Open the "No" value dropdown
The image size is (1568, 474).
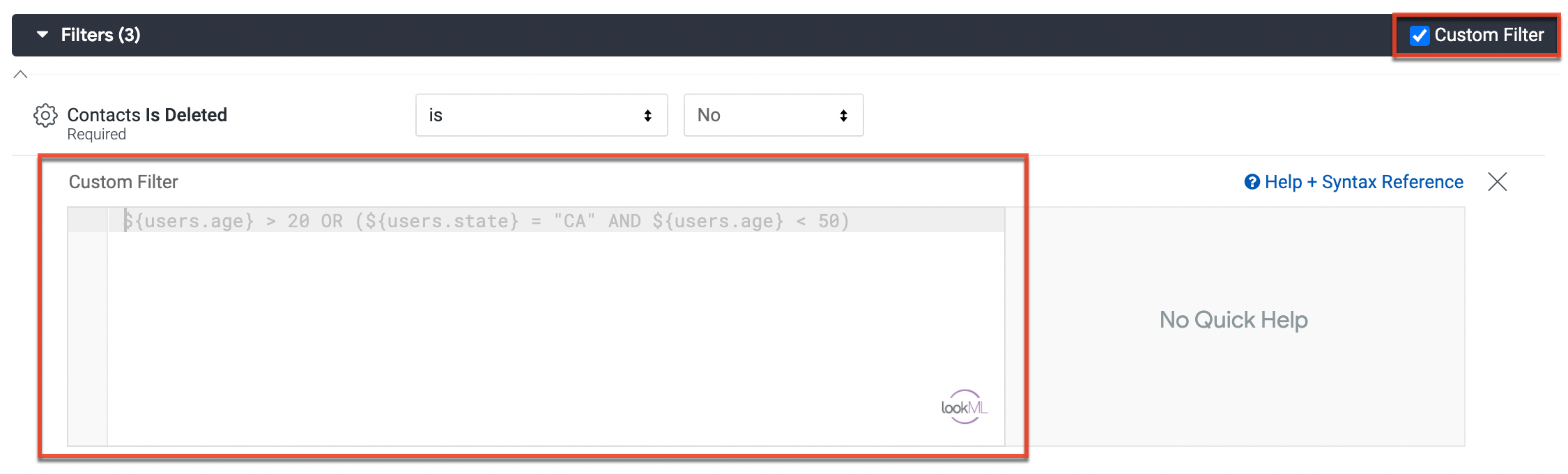[x=773, y=115]
